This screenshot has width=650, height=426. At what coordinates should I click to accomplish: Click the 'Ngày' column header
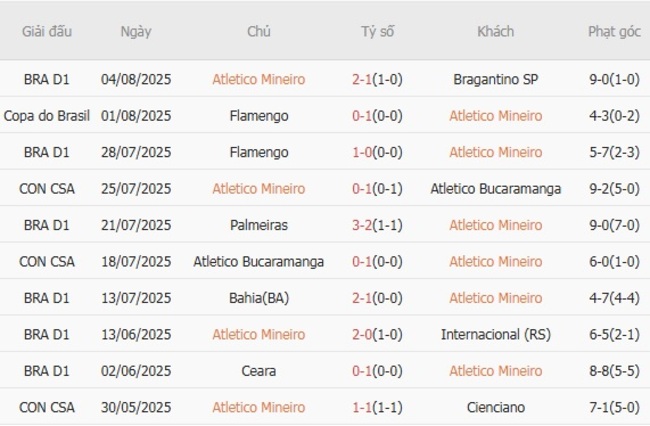[x=136, y=31]
